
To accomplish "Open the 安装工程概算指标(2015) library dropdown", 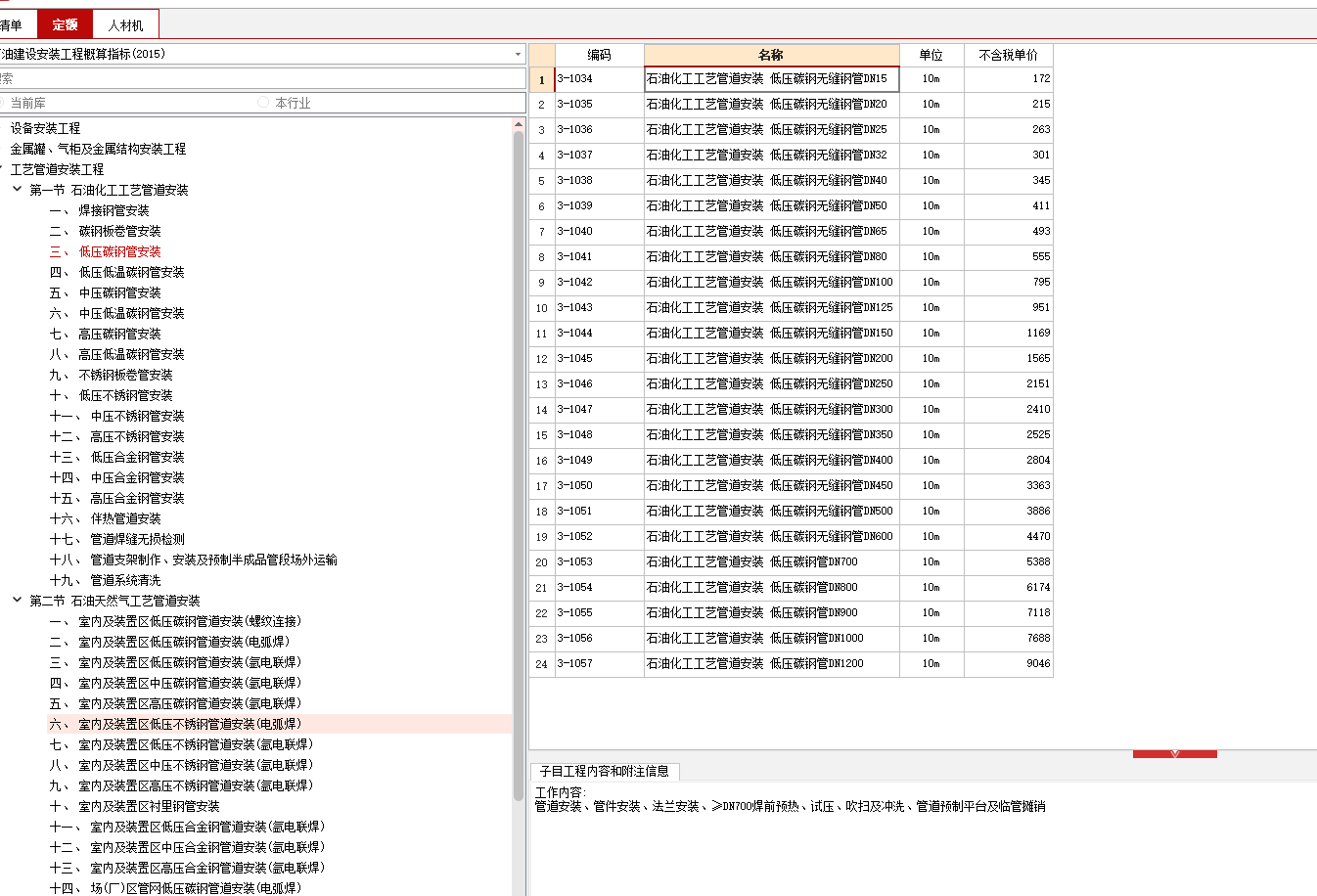I will [x=518, y=54].
